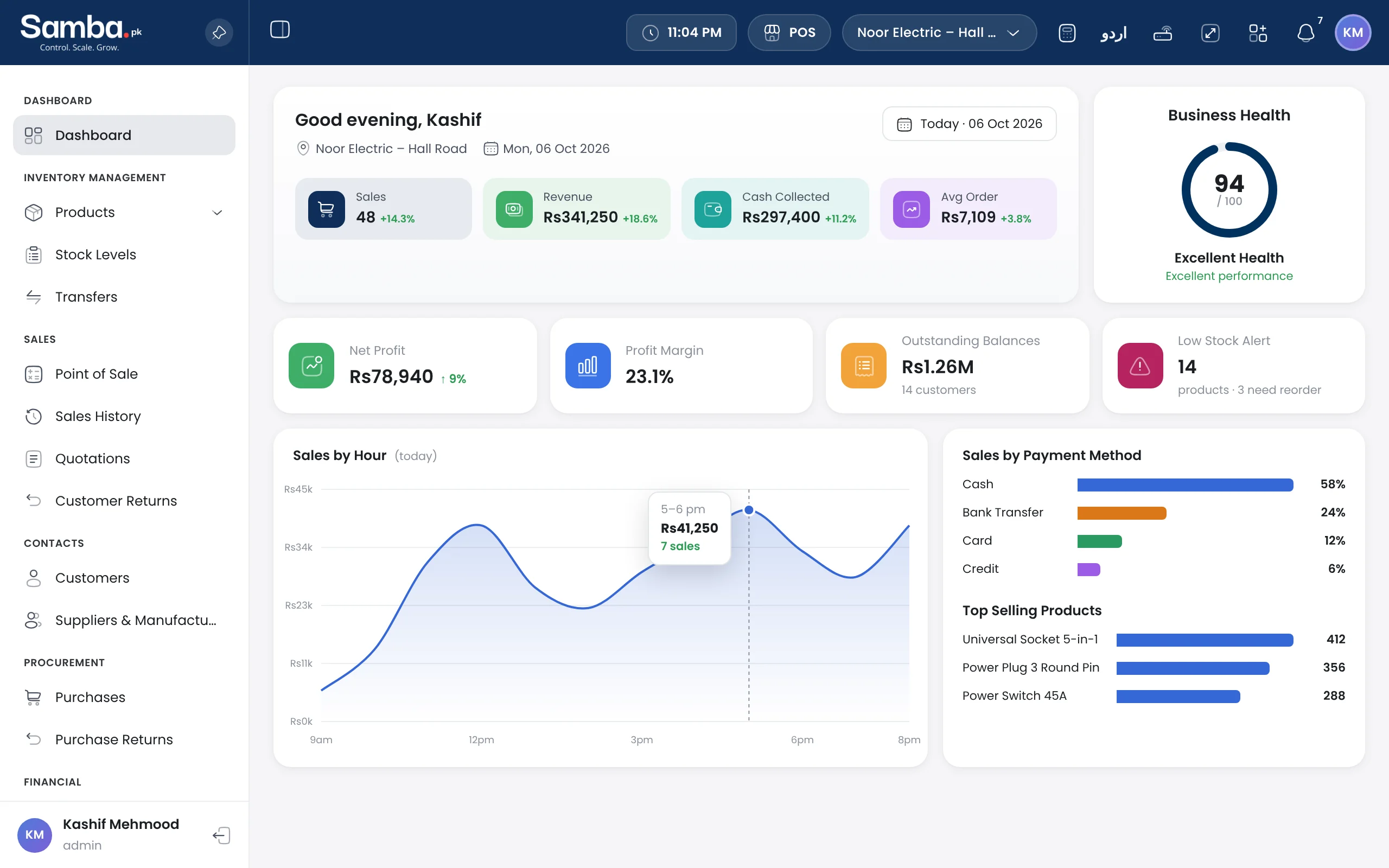The image size is (1389, 868).
Task: Open the router device connection icon
Action: pyautogui.click(x=1162, y=33)
